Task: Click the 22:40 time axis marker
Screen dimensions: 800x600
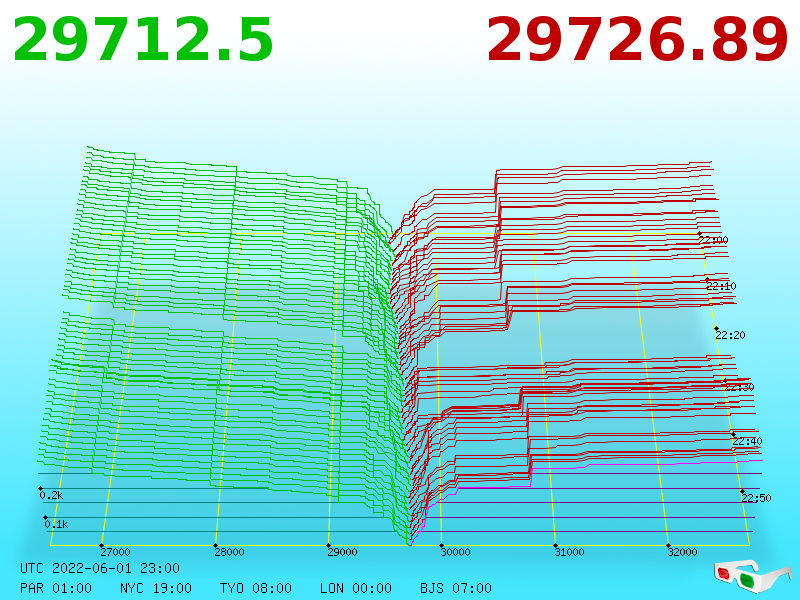Action: click(747, 441)
